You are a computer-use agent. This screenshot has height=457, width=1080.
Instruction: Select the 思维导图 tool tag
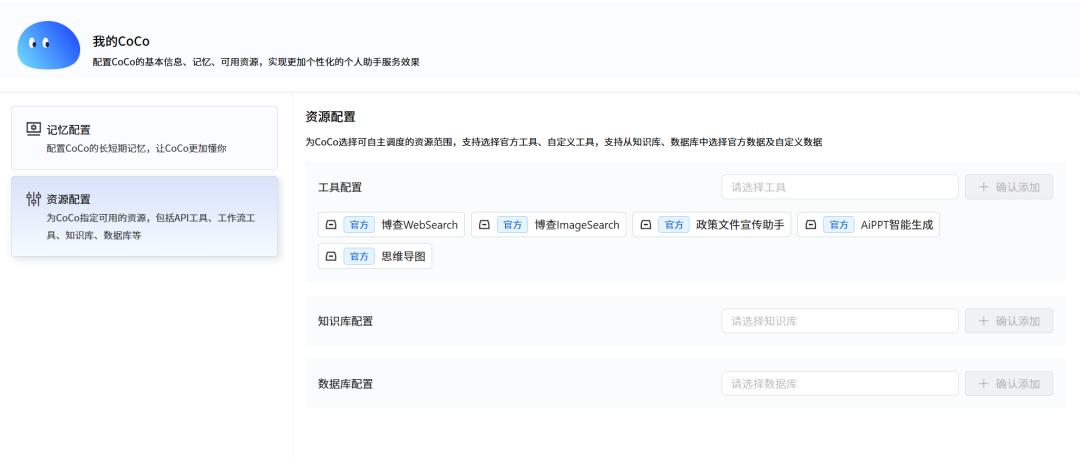coord(375,256)
